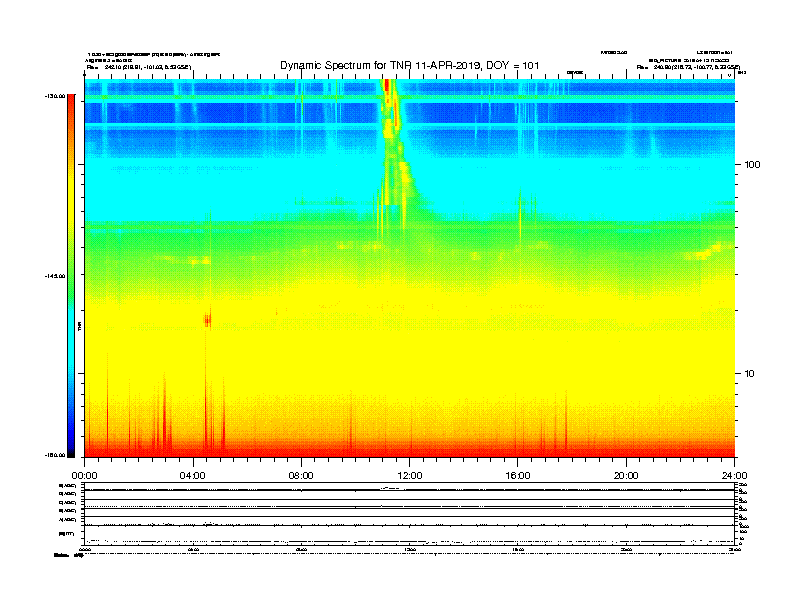Click the 10 frequency axis label

[x=750, y=374]
